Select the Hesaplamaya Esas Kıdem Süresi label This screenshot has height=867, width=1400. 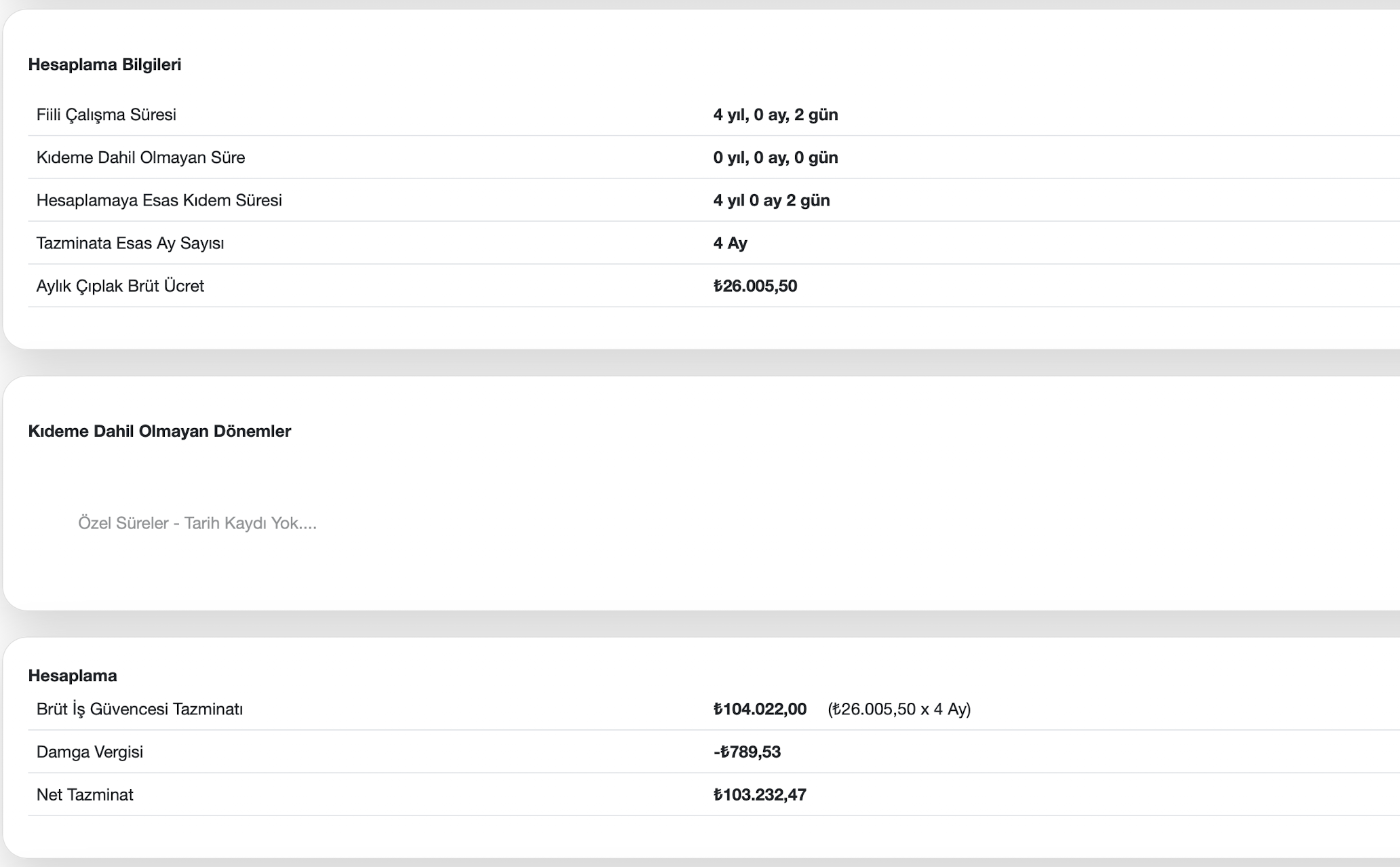[x=159, y=200]
